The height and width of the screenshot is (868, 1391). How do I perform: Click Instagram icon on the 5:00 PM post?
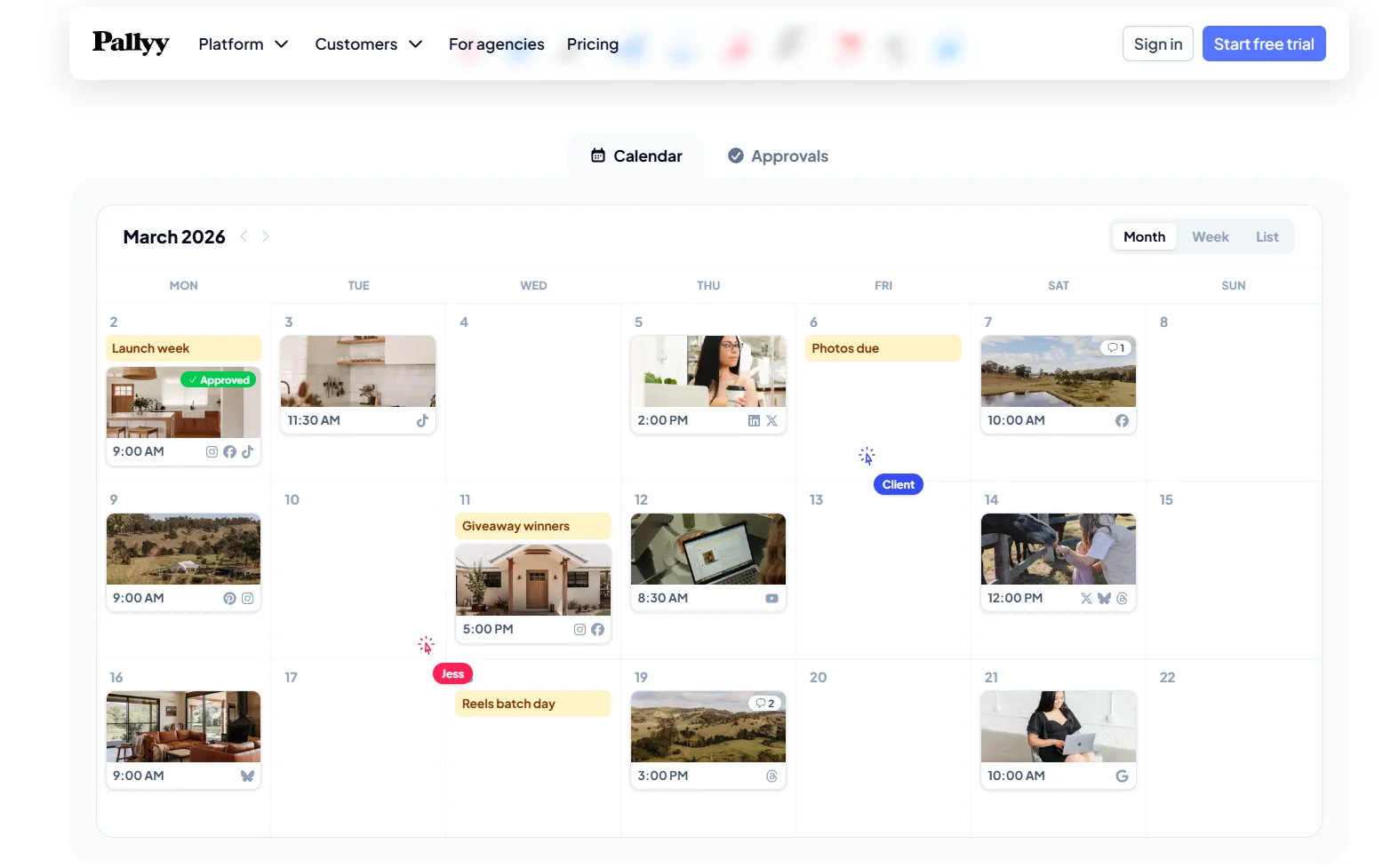click(580, 629)
